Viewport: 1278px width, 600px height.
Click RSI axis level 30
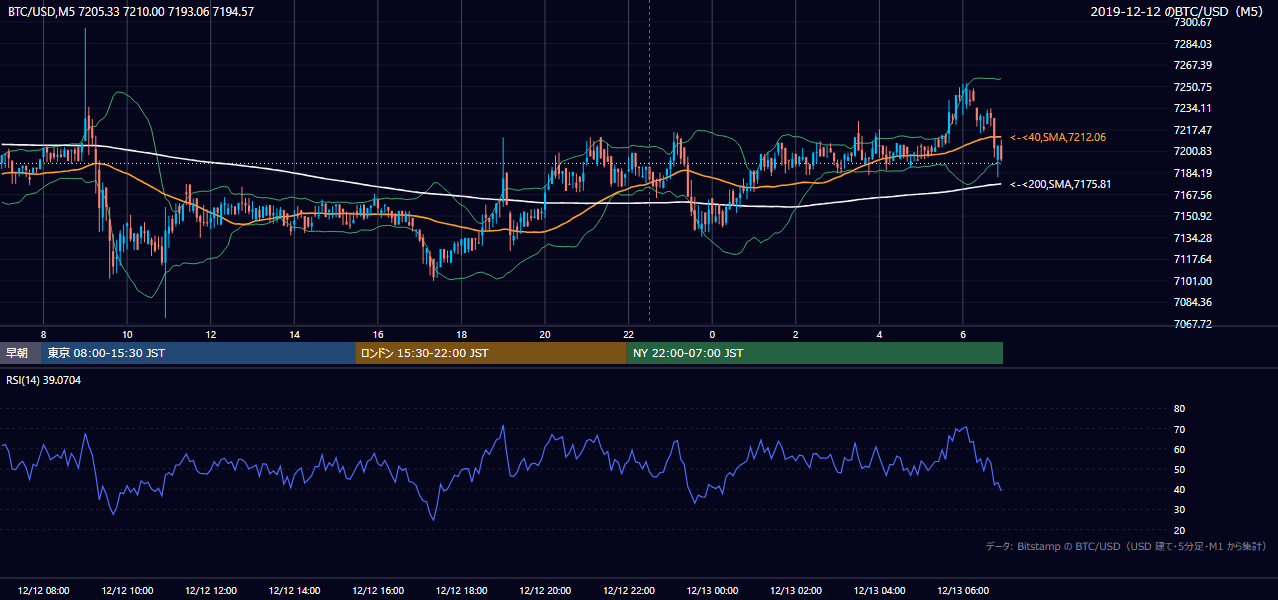[1179, 510]
